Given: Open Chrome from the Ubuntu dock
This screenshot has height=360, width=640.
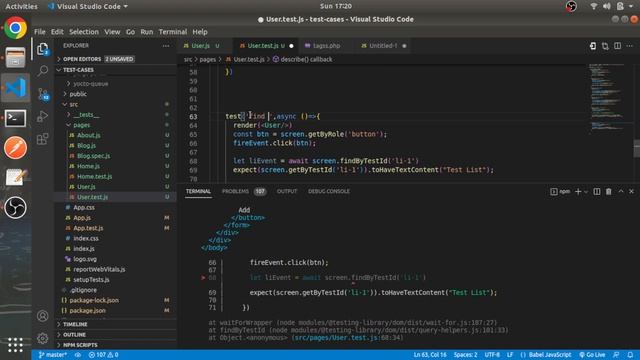Looking at the screenshot, I should [x=16, y=28].
